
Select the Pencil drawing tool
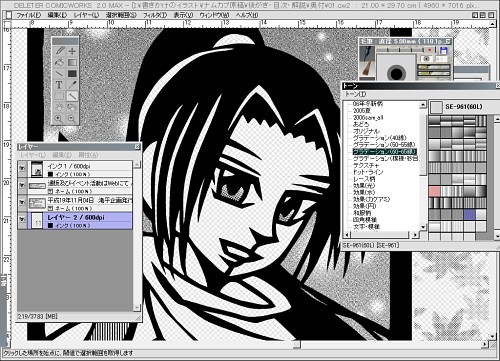tap(59, 51)
